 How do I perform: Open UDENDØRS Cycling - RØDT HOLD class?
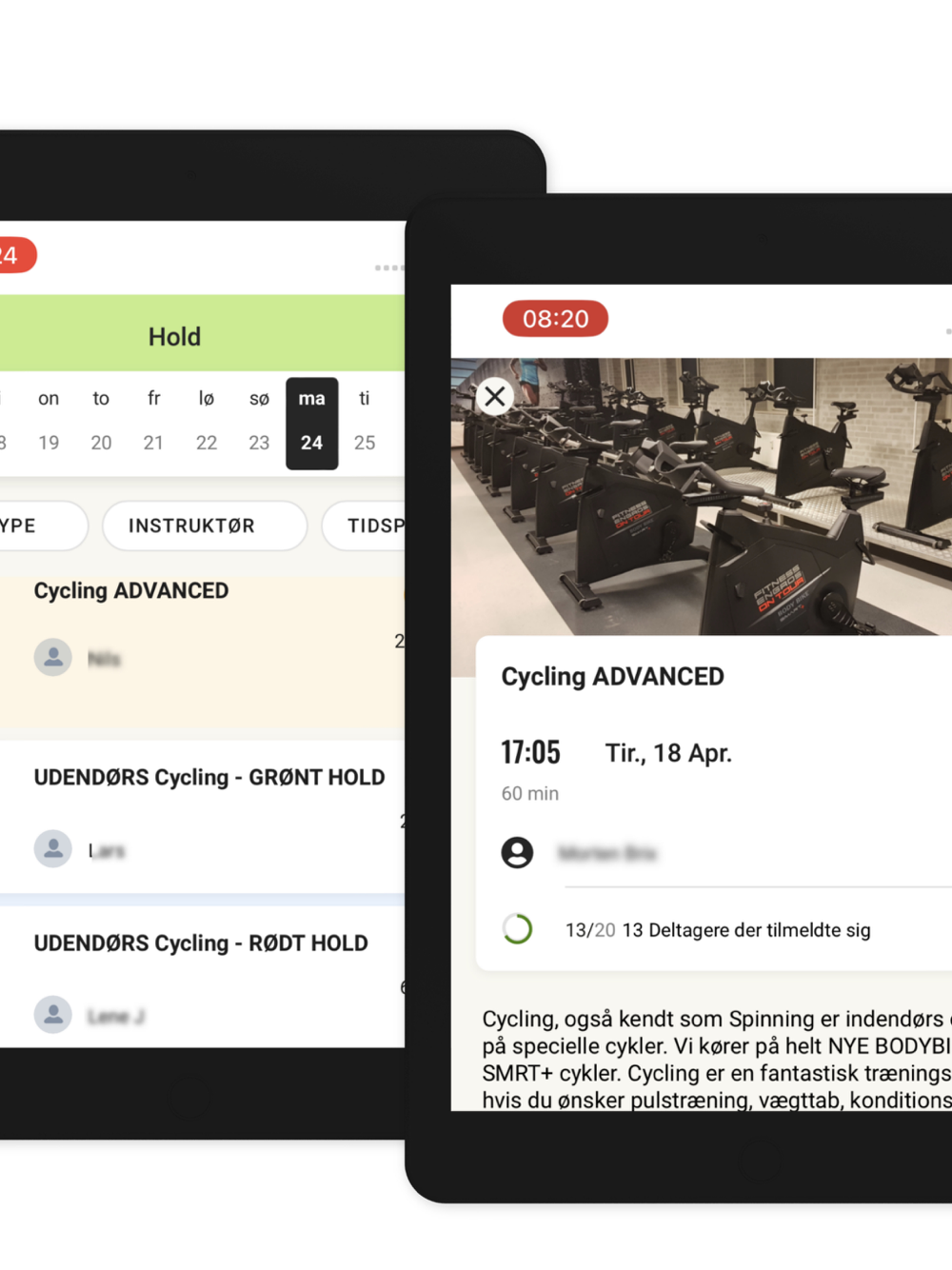203,977
